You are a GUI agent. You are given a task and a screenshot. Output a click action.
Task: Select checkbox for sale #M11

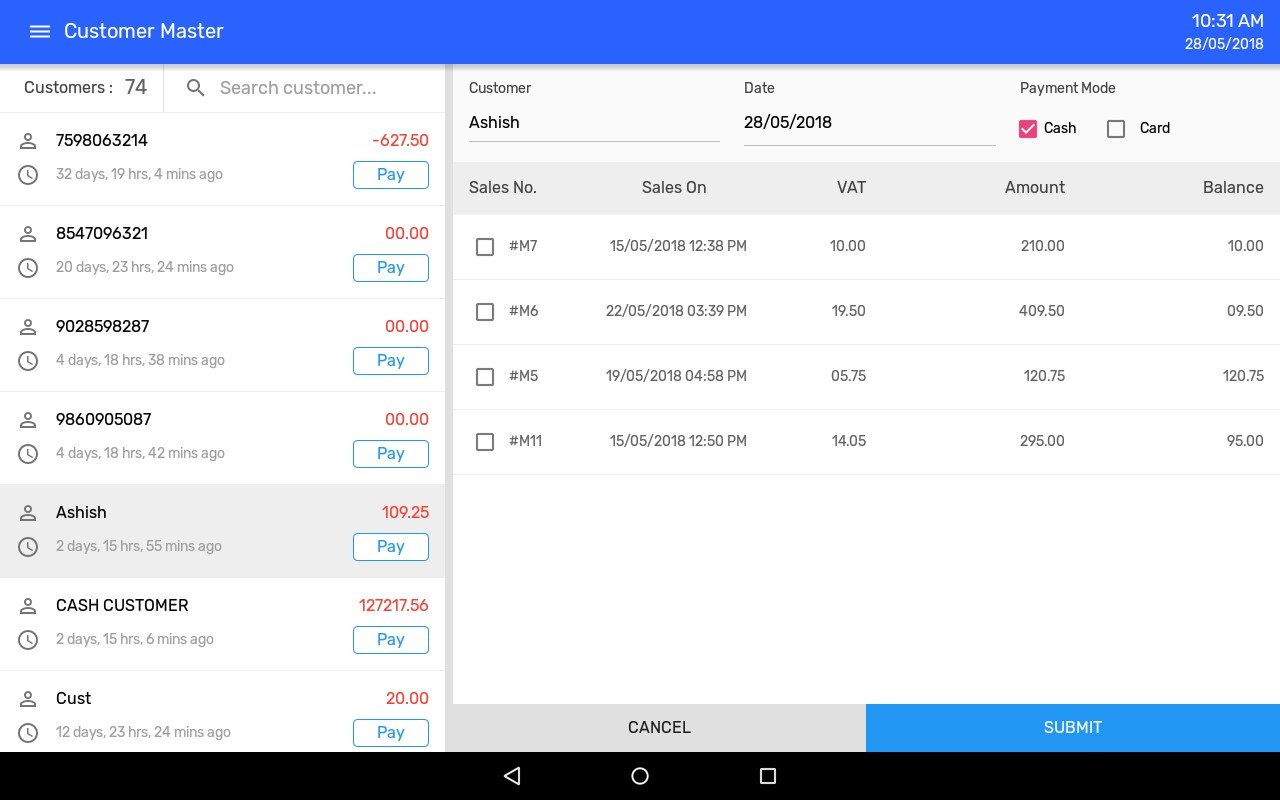[485, 442]
